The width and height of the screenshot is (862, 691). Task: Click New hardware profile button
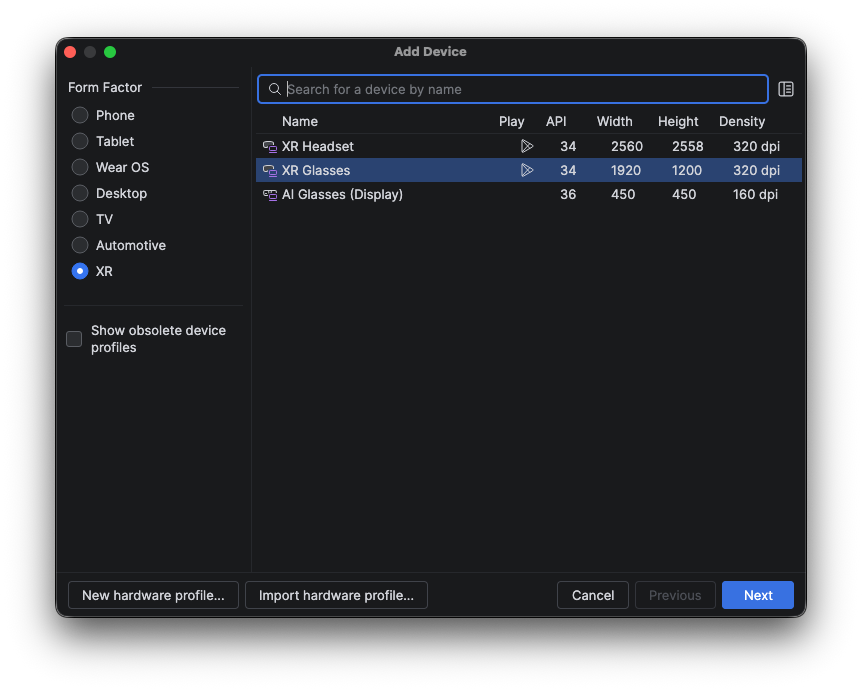point(153,595)
